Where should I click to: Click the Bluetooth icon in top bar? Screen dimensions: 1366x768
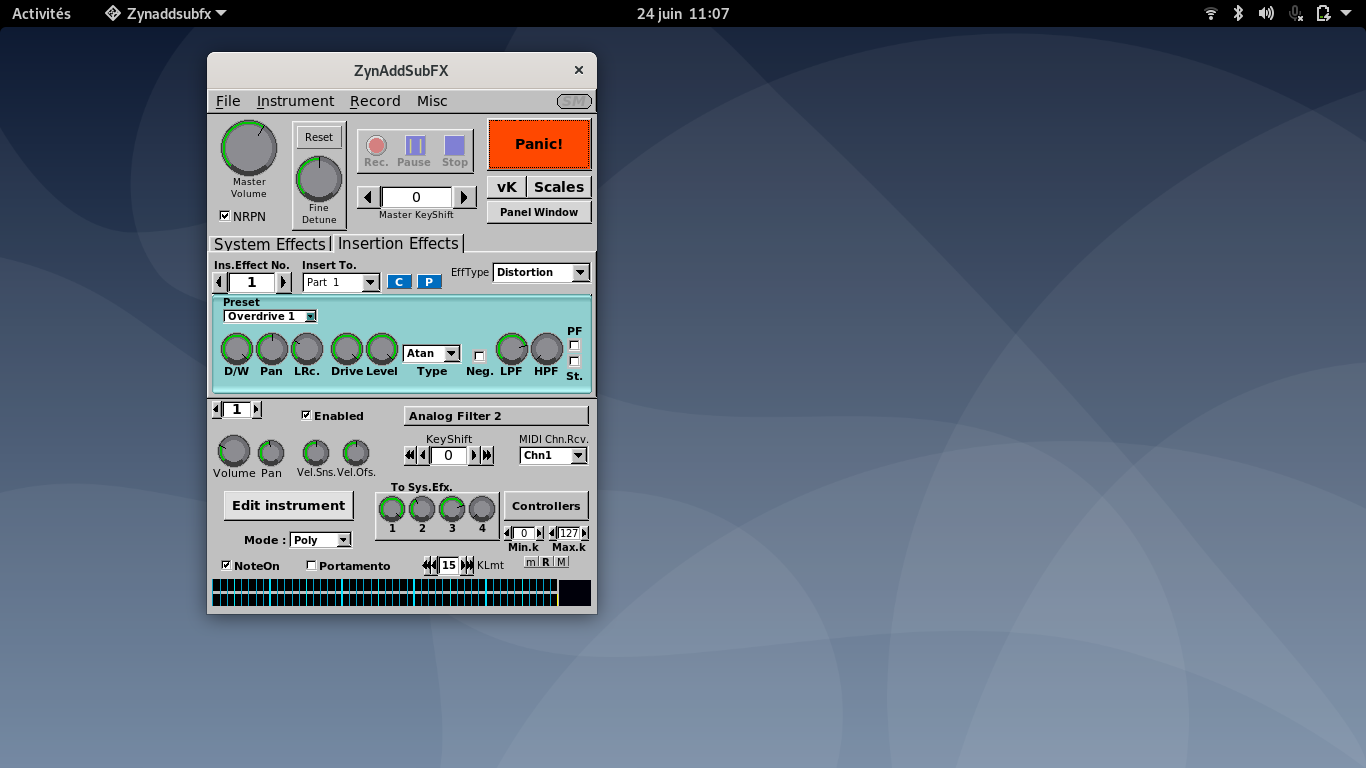[1238, 13]
